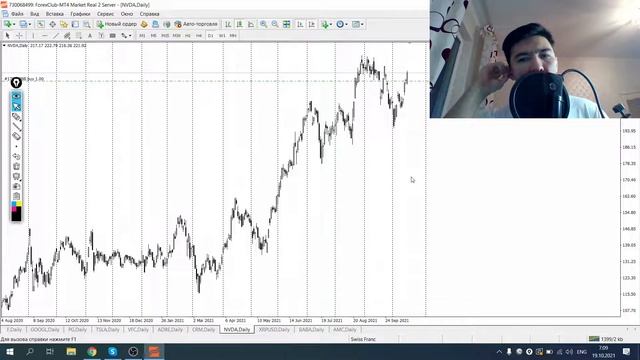Select the crosshair tool
This screenshot has height=360, width=640.
(x=20, y=36)
